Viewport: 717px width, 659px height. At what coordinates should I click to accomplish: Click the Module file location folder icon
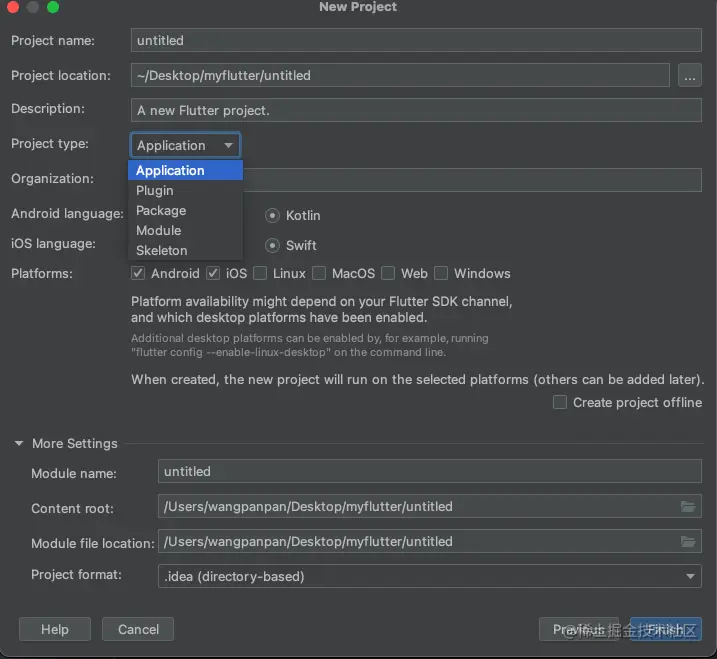[x=688, y=542]
